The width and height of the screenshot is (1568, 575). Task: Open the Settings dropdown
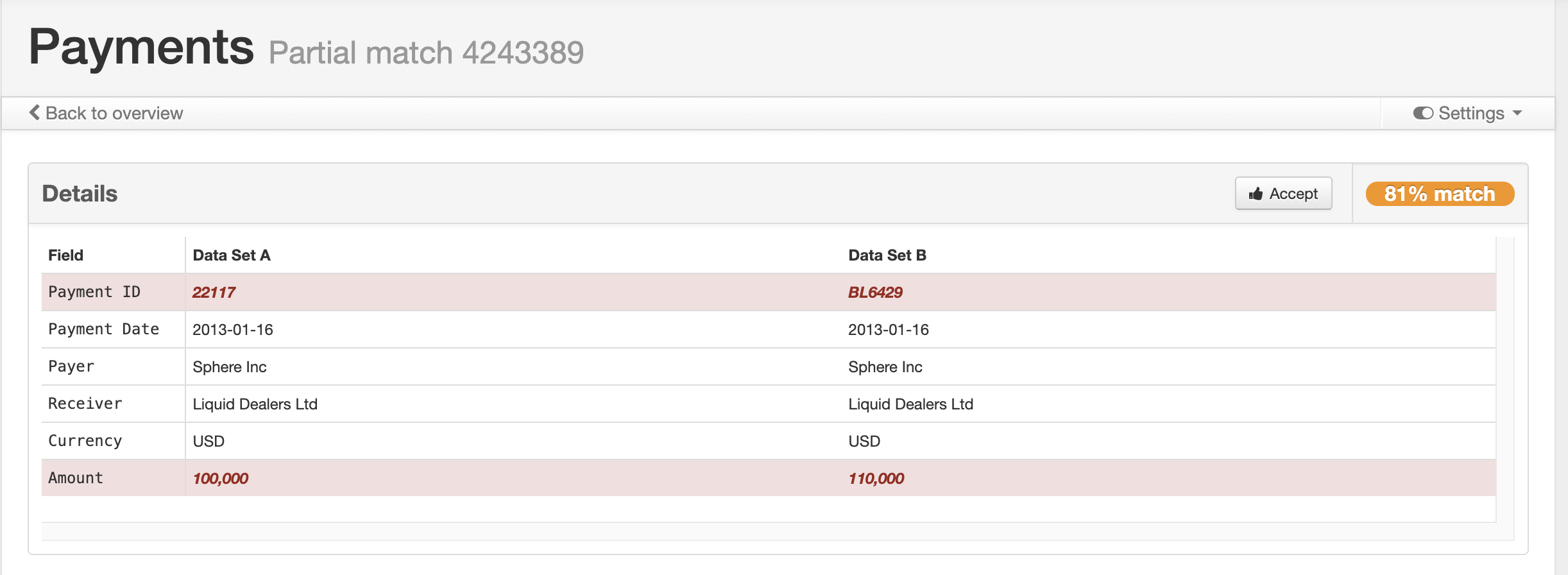pos(1467,113)
